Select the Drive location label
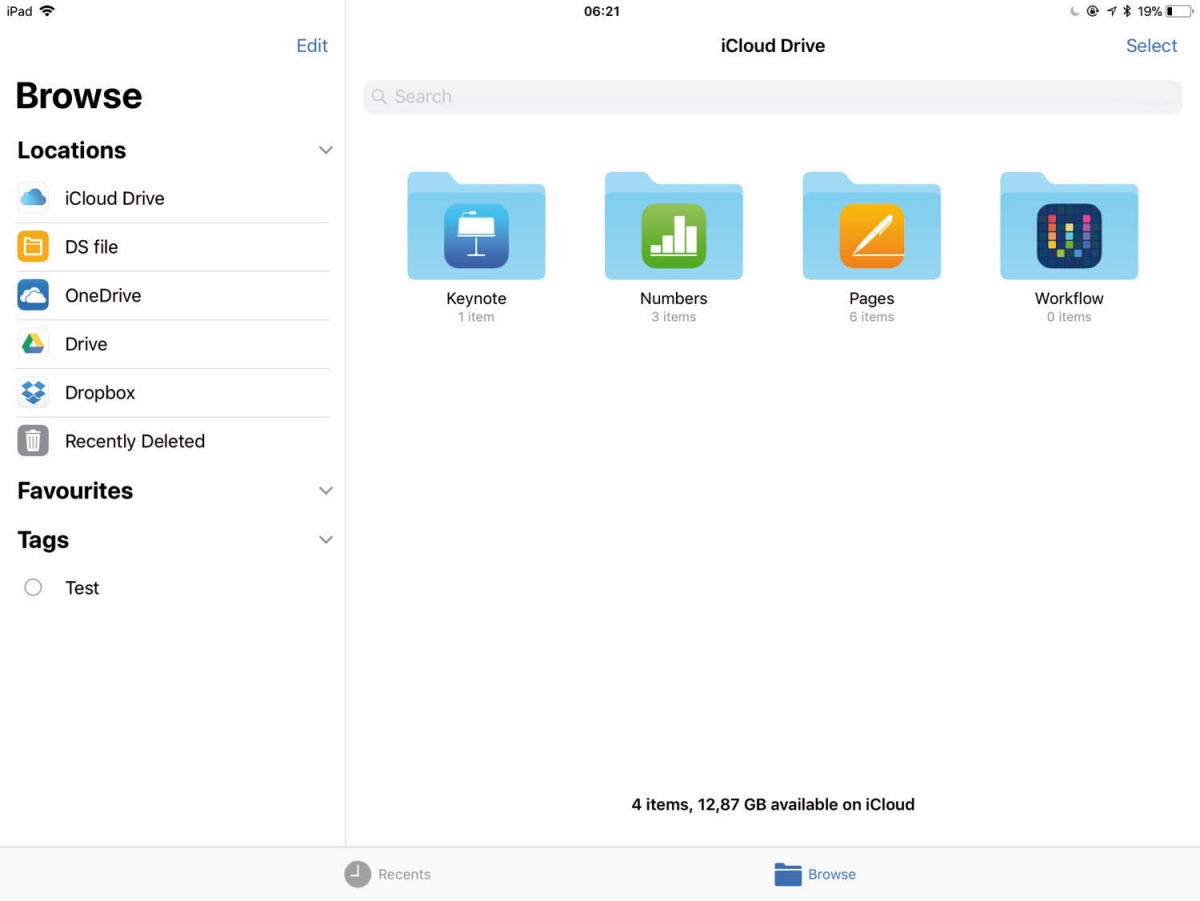Screen dimensions: 1200x901 [86, 344]
